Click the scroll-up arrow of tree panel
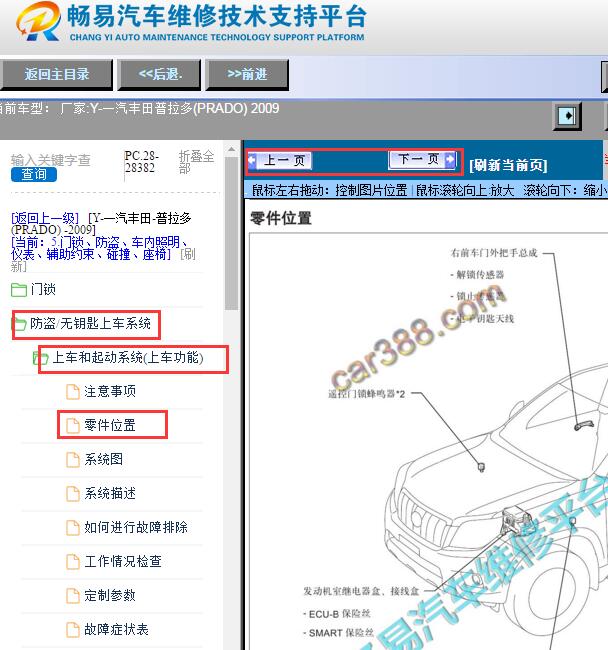 [232, 150]
